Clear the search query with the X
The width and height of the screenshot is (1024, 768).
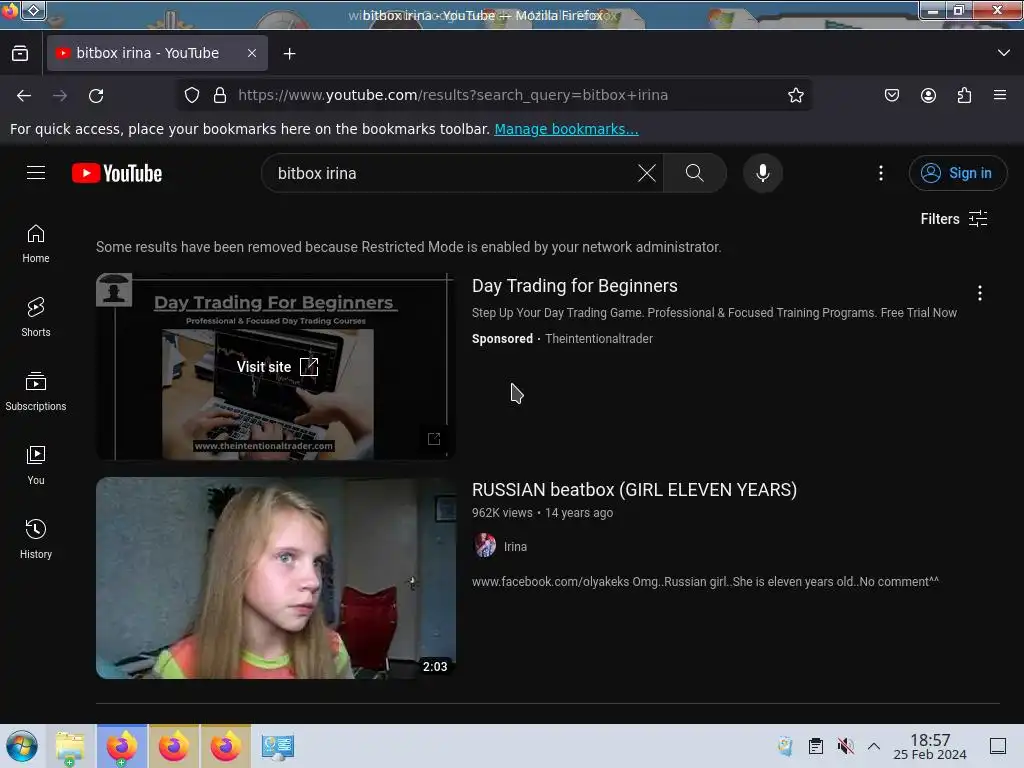(x=647, y=173)
